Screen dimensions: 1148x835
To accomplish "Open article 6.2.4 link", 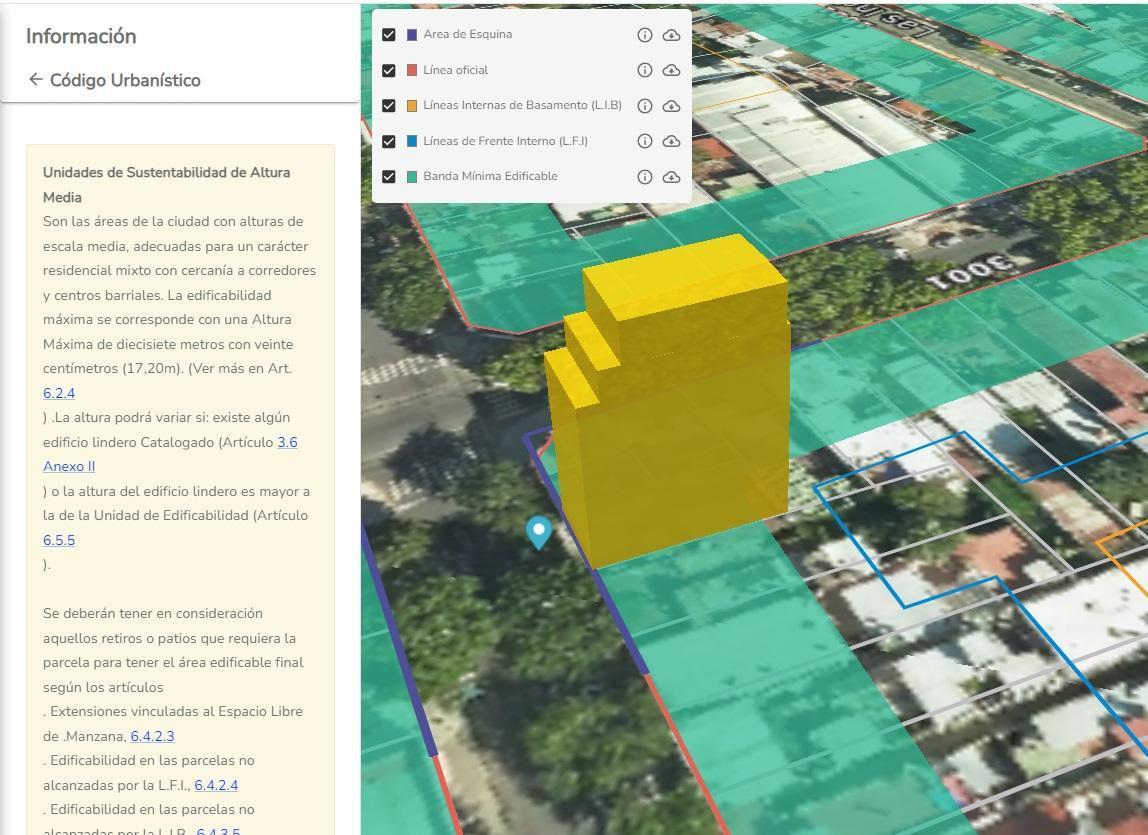I will click(x=59, y=393).
